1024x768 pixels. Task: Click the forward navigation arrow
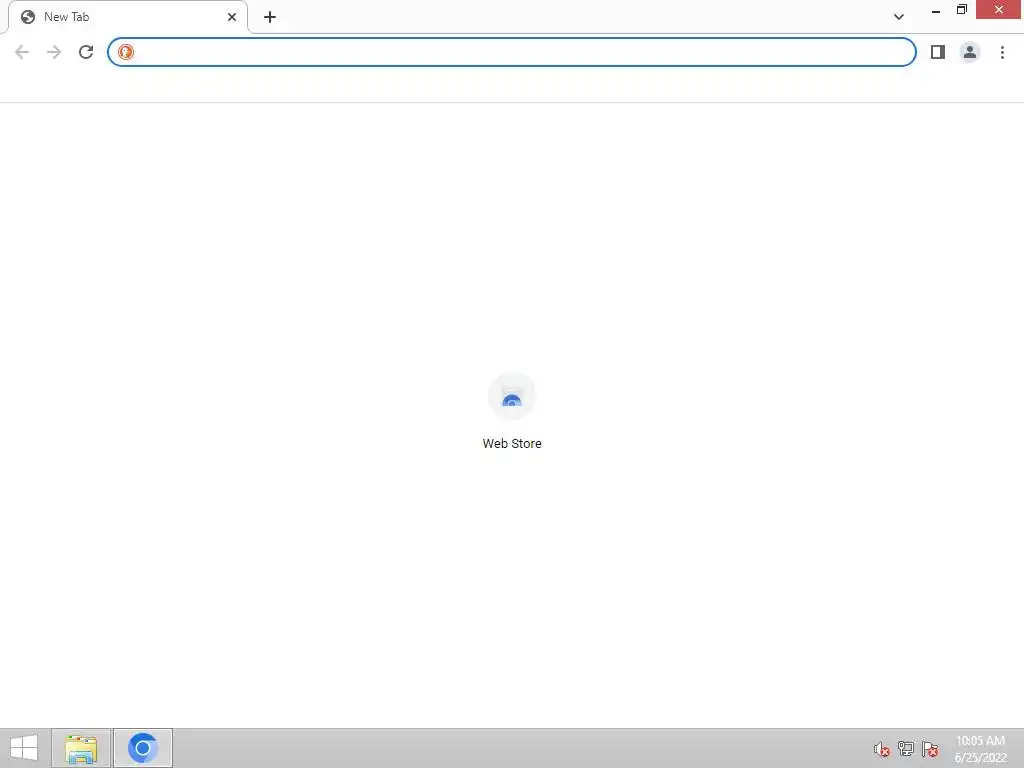pyautogui.click(x=54, y=52)
